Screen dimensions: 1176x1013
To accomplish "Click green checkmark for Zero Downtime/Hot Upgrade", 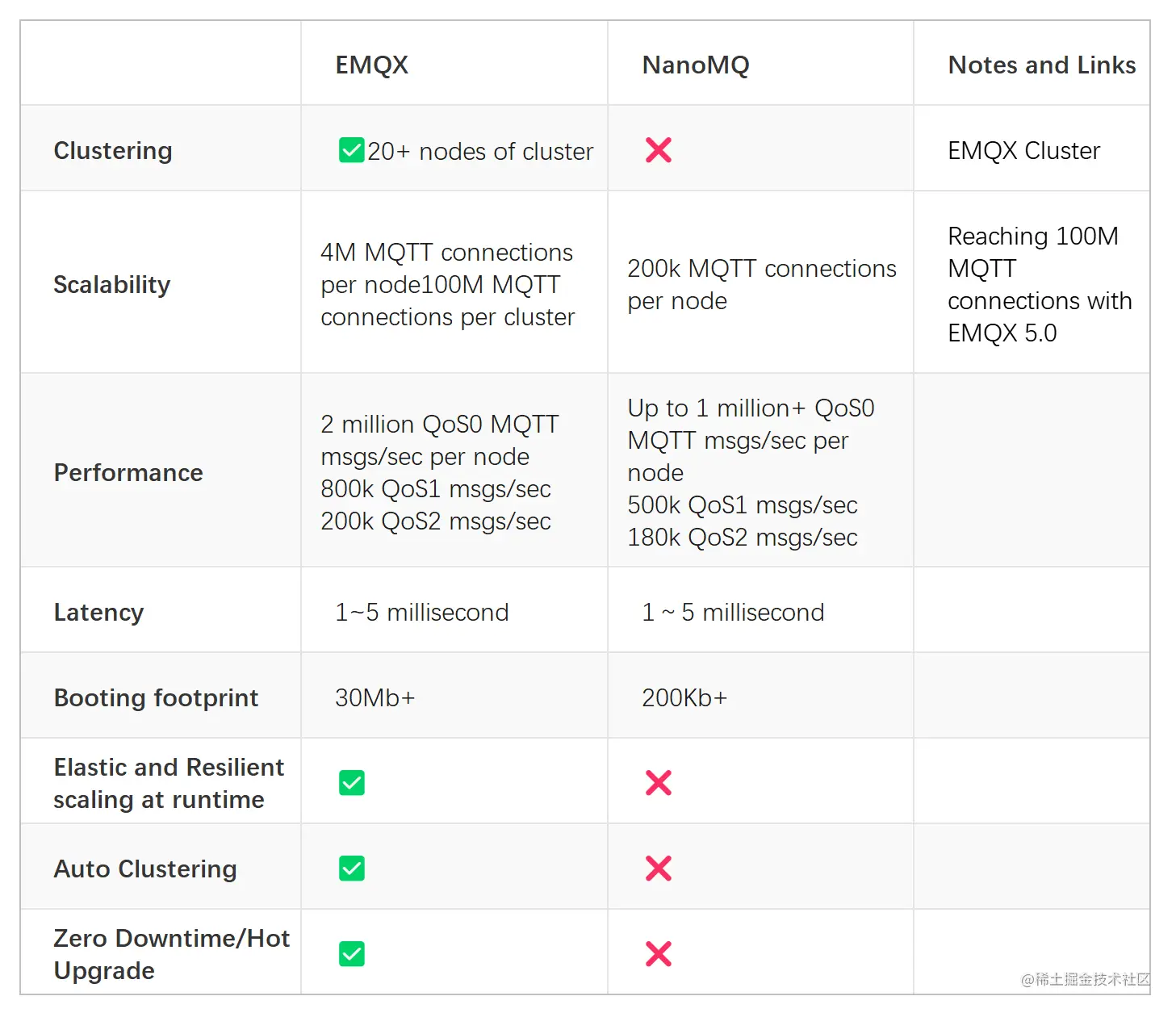I will pyautogui.click(x=351, y=954).
